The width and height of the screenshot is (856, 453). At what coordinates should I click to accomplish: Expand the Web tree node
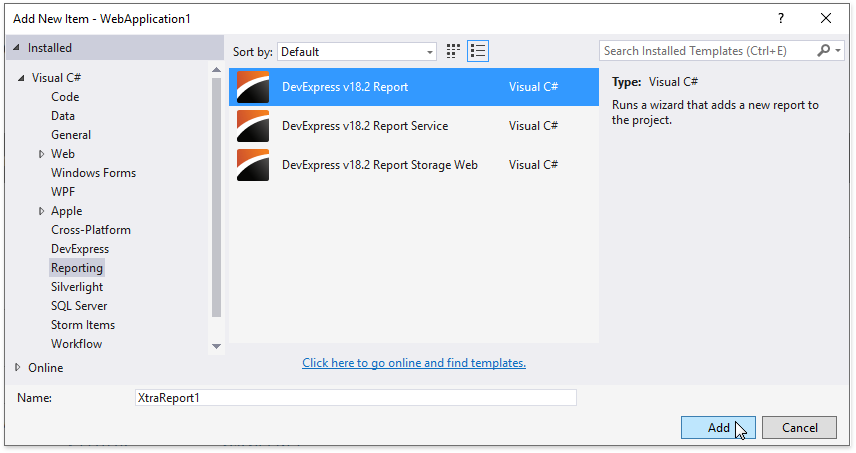(x=42, y=154)
